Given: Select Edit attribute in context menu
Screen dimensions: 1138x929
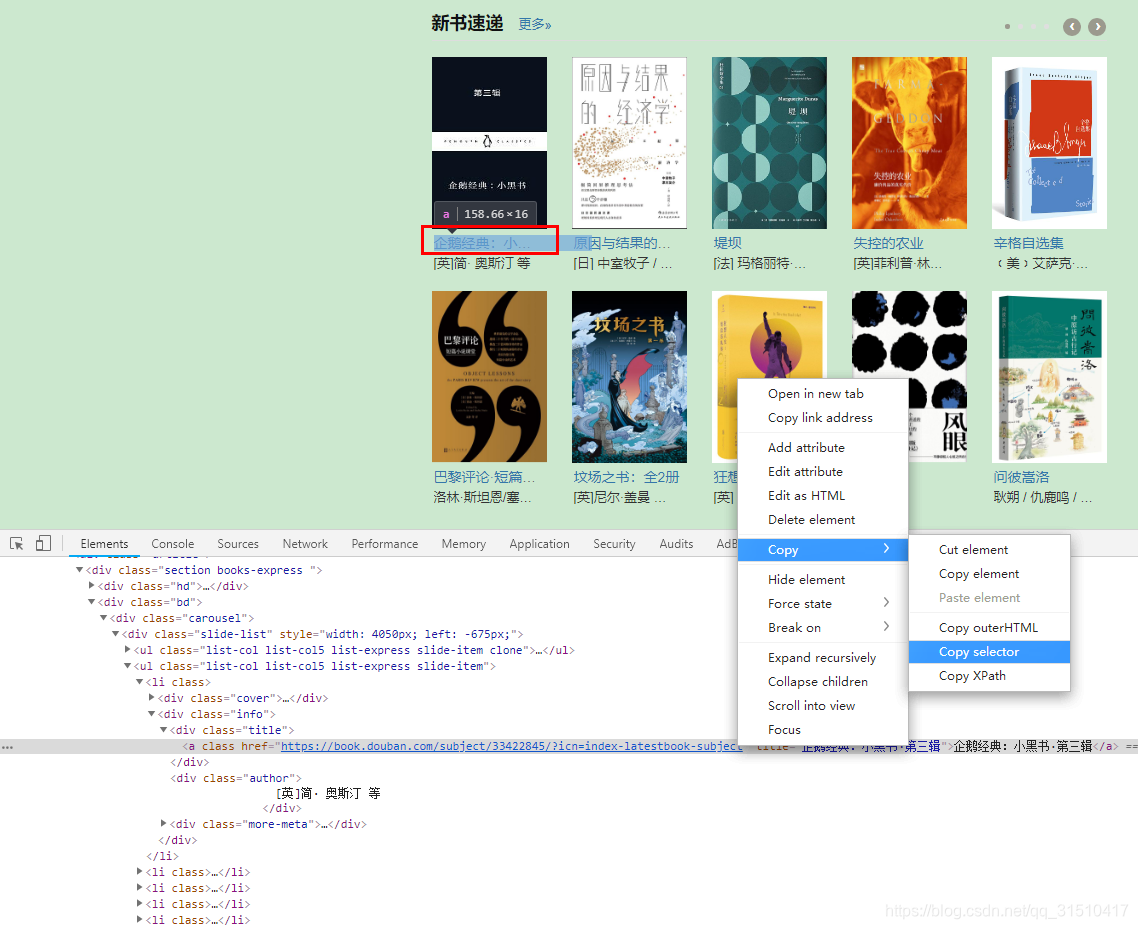Looking at the screenshot, I should coord(822,472).
